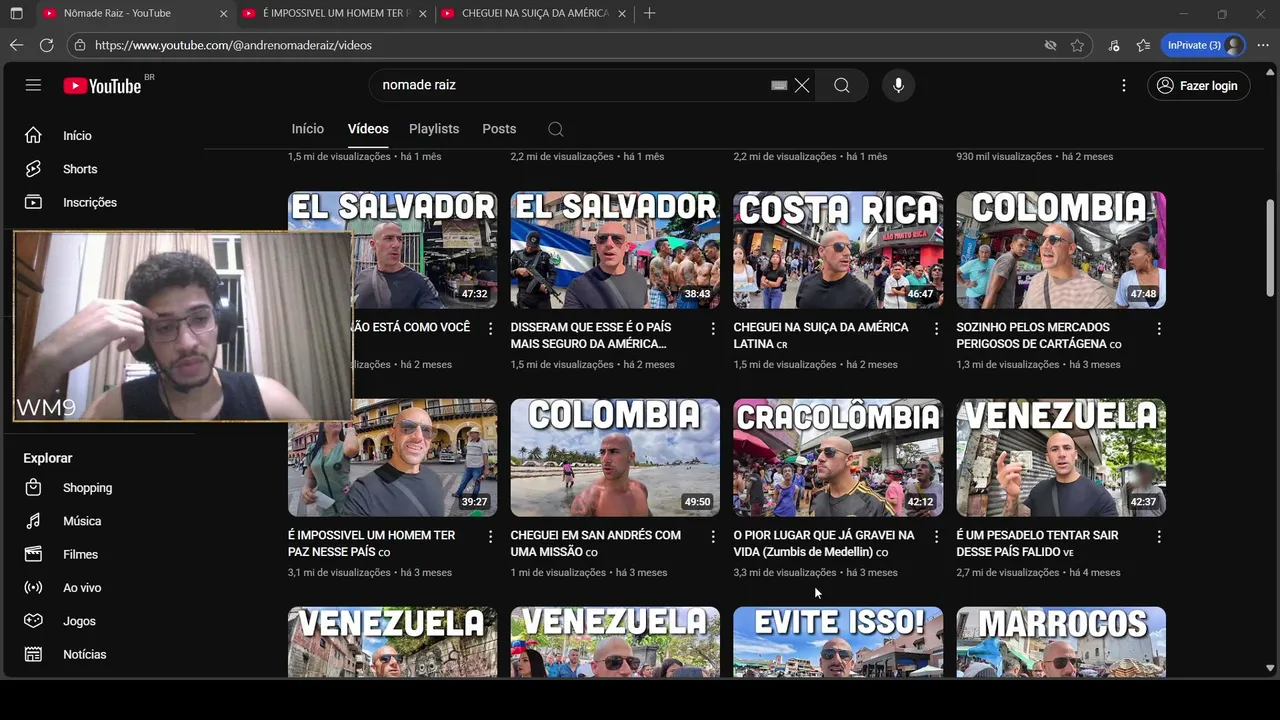Open the COLOMBIA 49:50 beach video thumbnail

pyautogui.click(x=615, y=458)
